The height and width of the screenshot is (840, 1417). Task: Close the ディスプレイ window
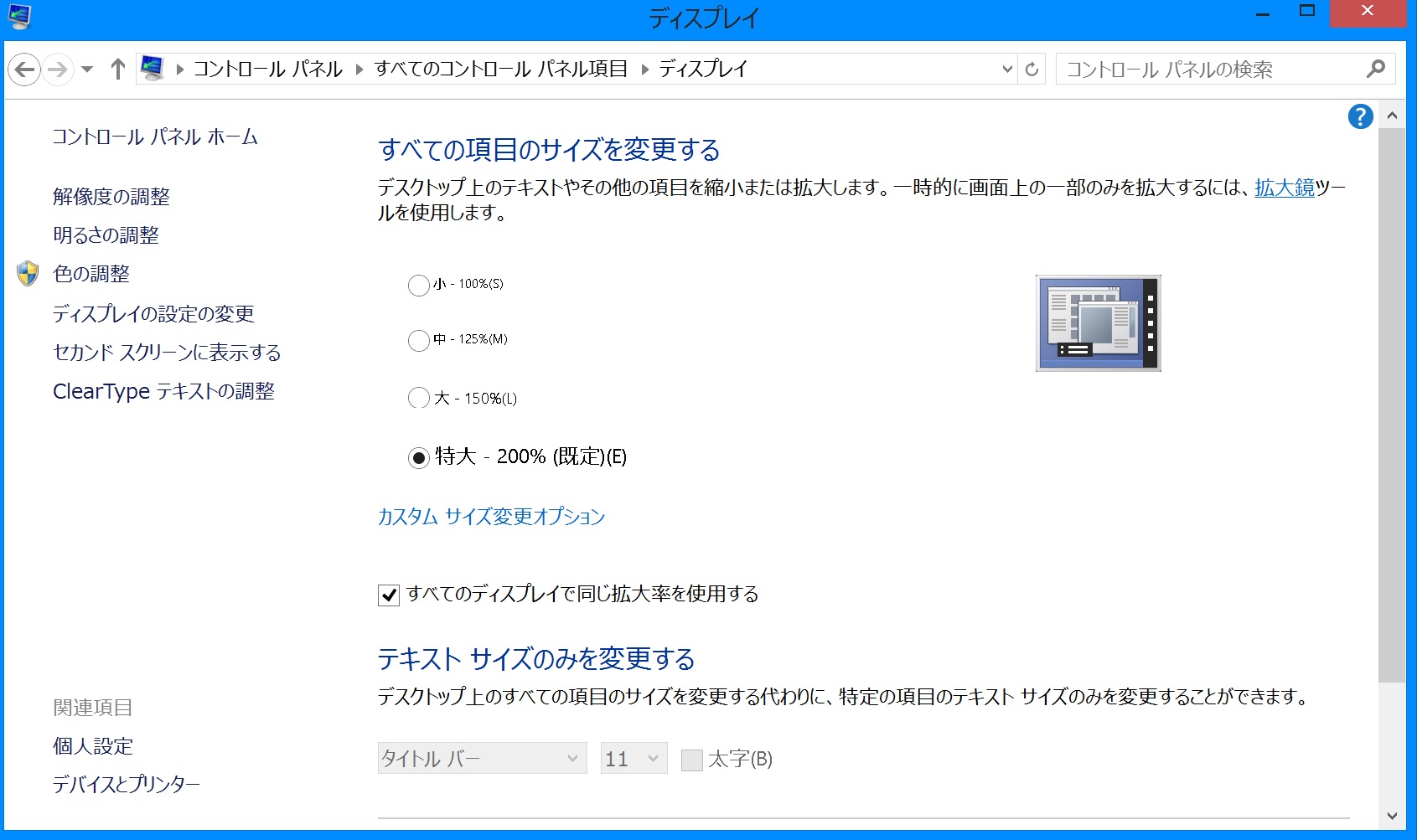[x=1368, y=13]
